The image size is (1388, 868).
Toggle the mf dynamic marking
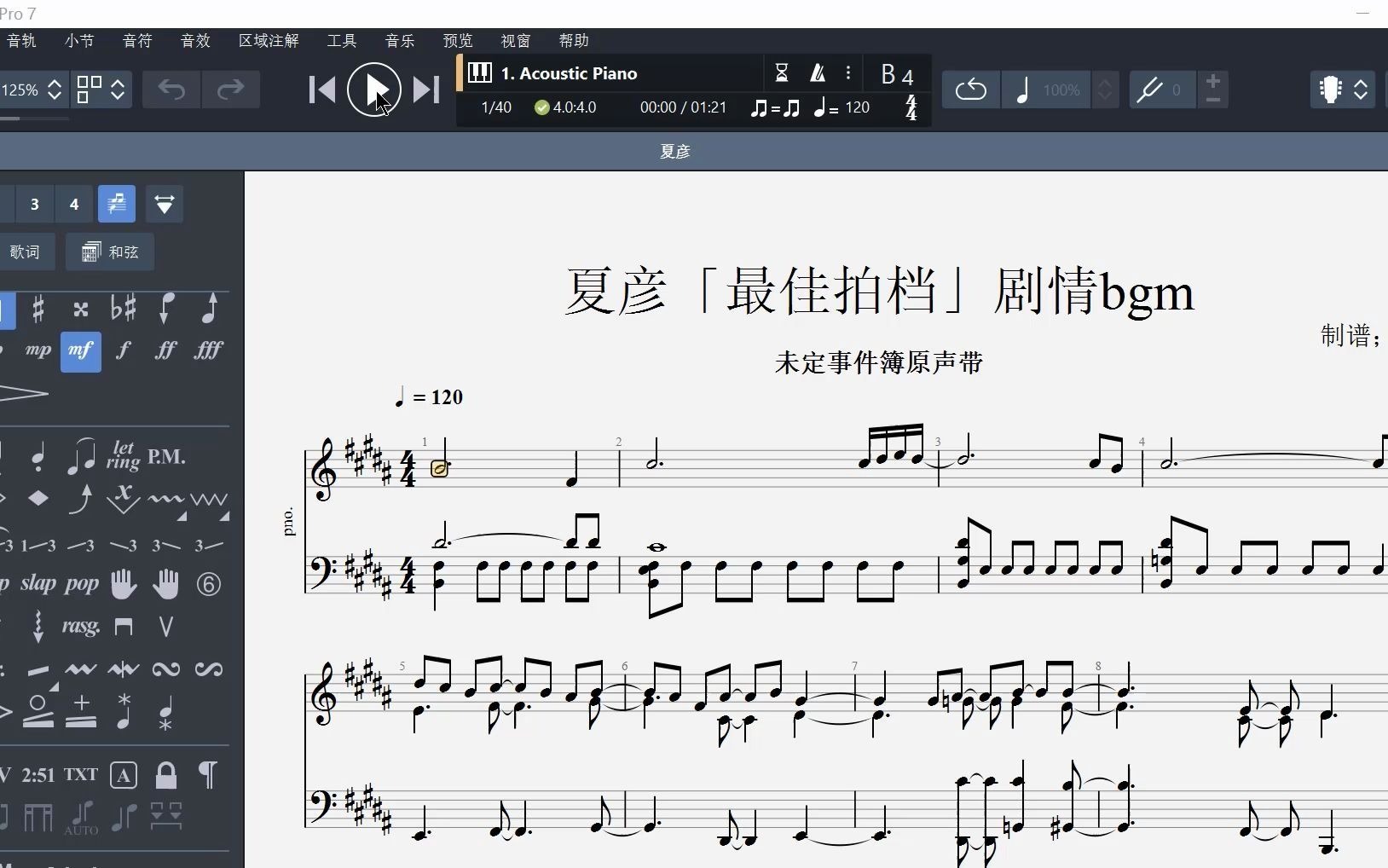(81, 350)
